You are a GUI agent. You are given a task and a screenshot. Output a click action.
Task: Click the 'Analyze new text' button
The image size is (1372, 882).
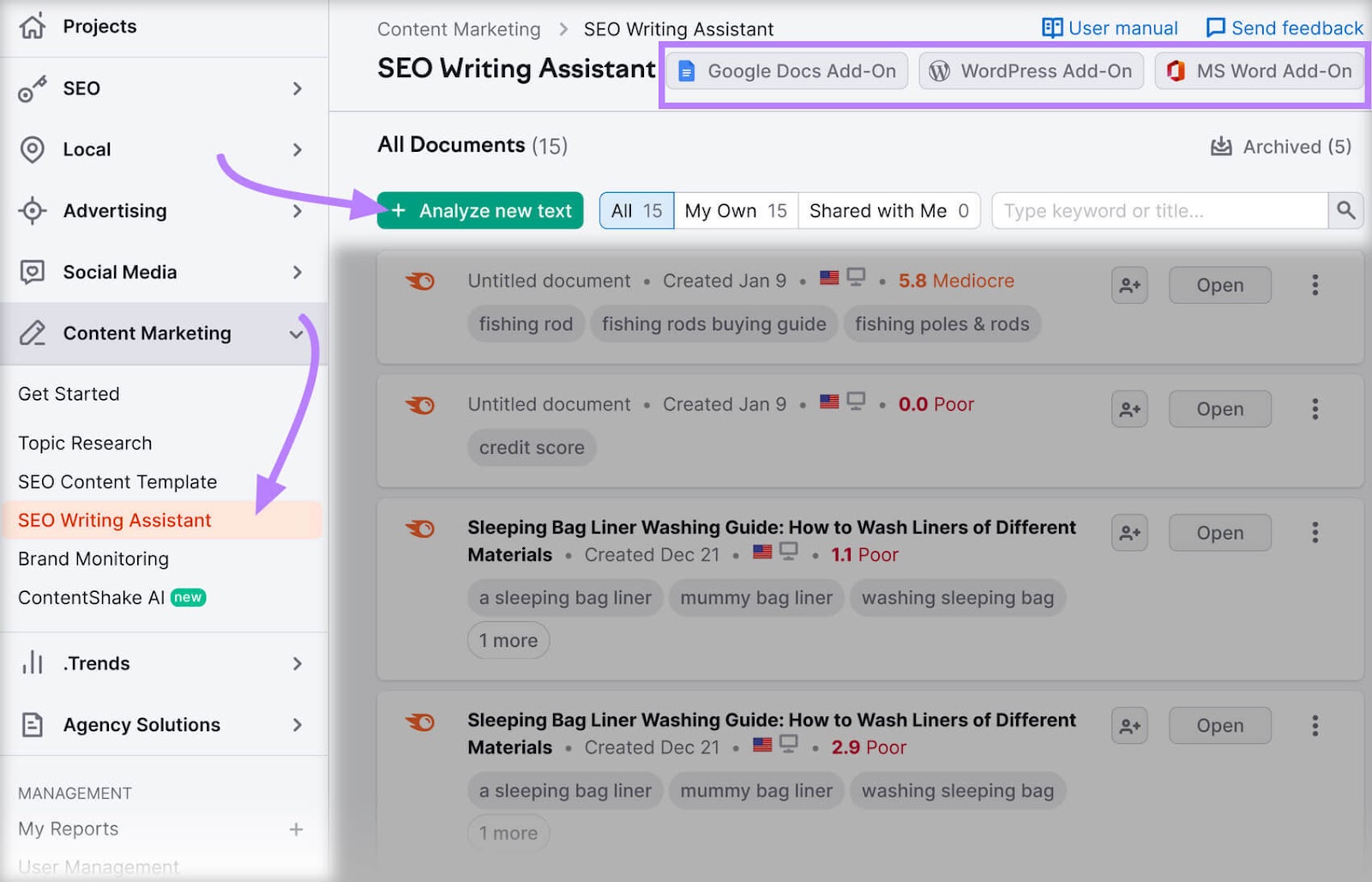coord(479,210)
